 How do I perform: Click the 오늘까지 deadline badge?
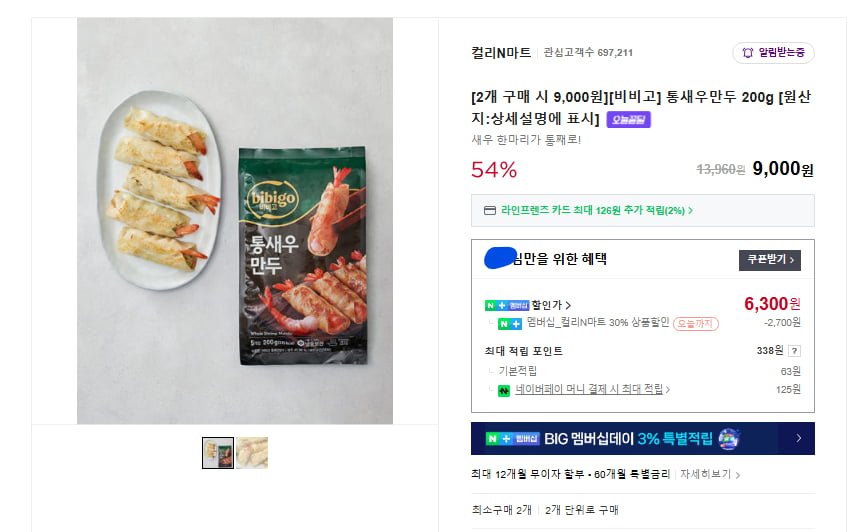click(694, 323)
